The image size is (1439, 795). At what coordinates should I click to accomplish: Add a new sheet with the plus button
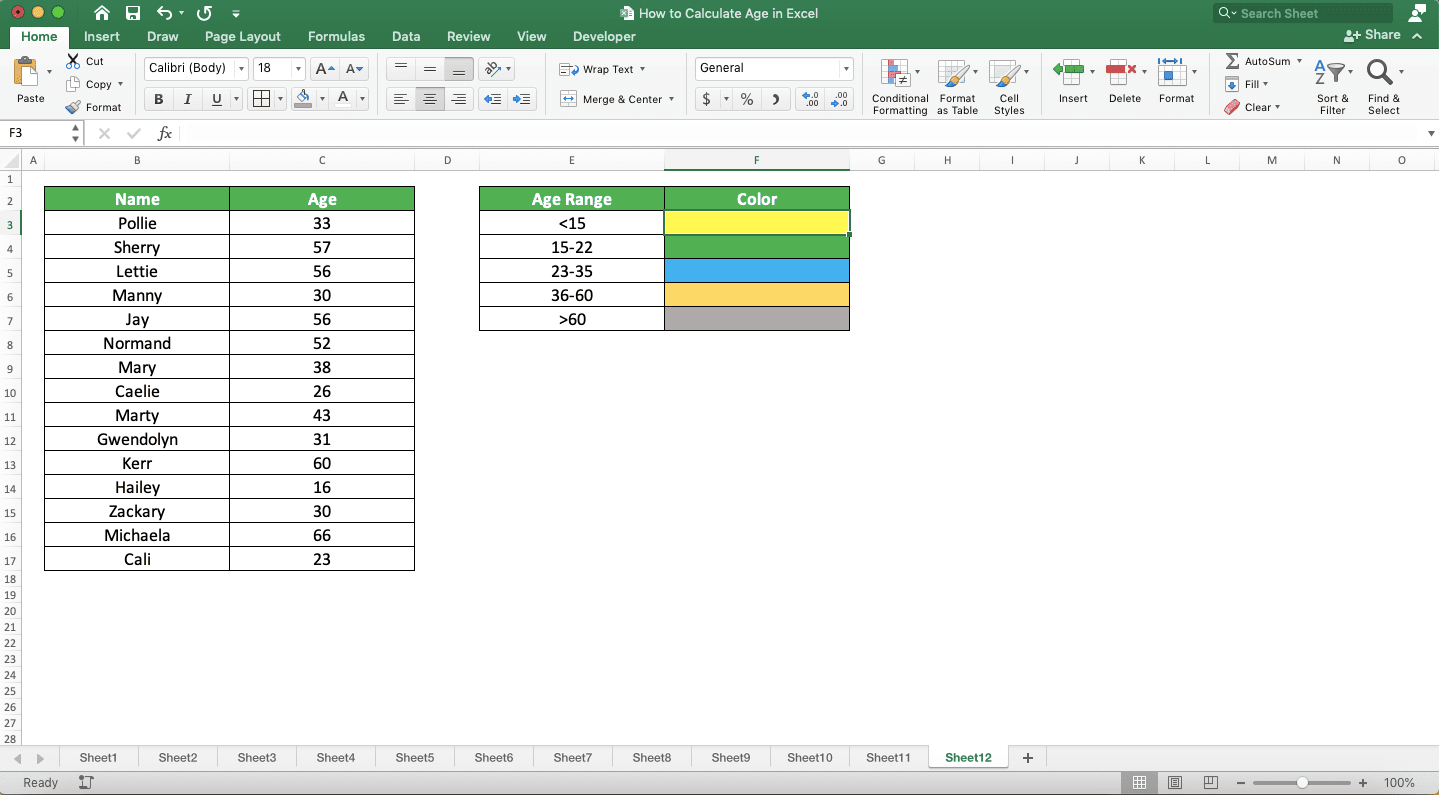[1027, 757]
